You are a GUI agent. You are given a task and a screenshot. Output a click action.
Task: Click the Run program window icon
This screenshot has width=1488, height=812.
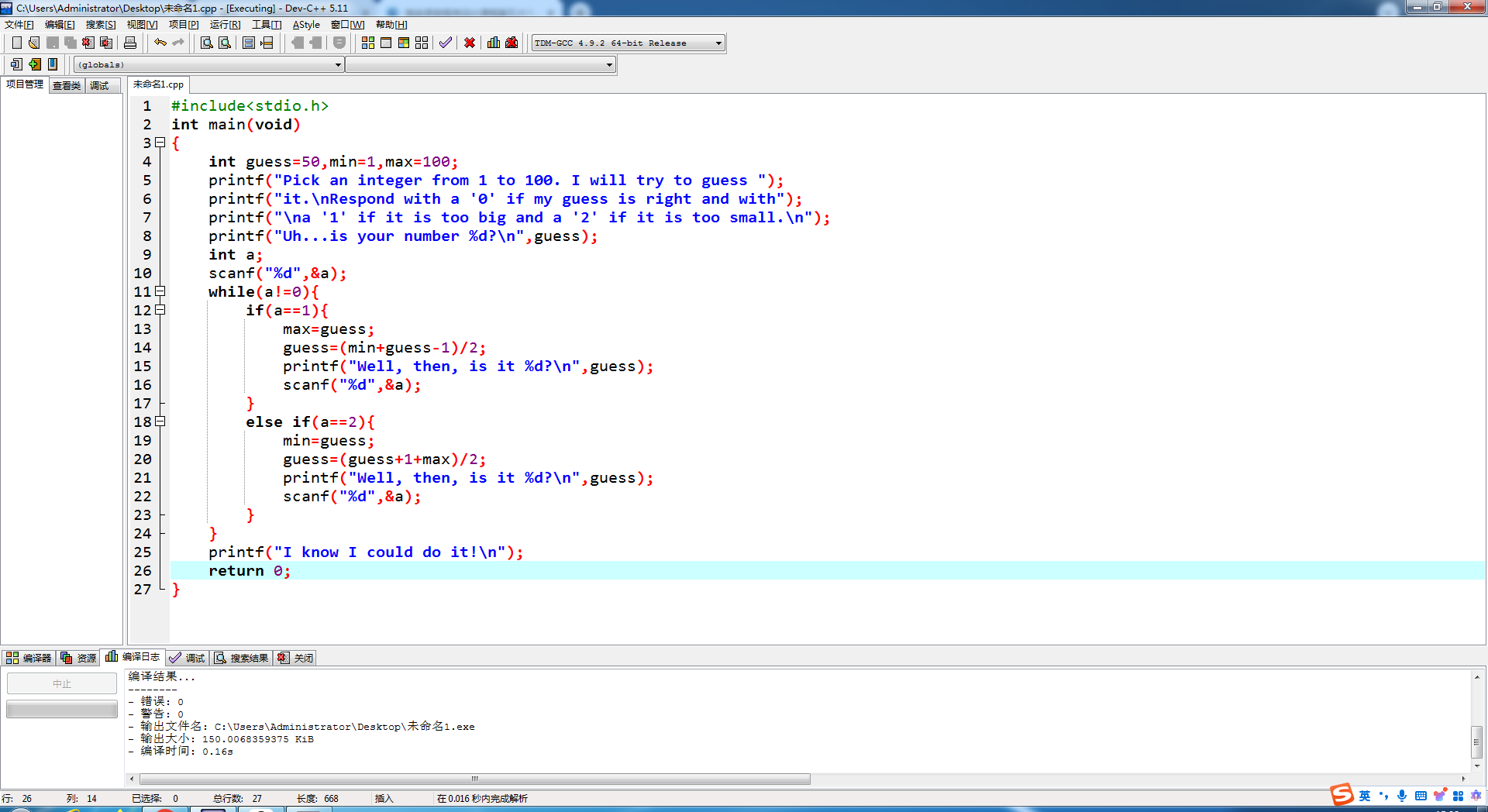click(x=386, y=43)
